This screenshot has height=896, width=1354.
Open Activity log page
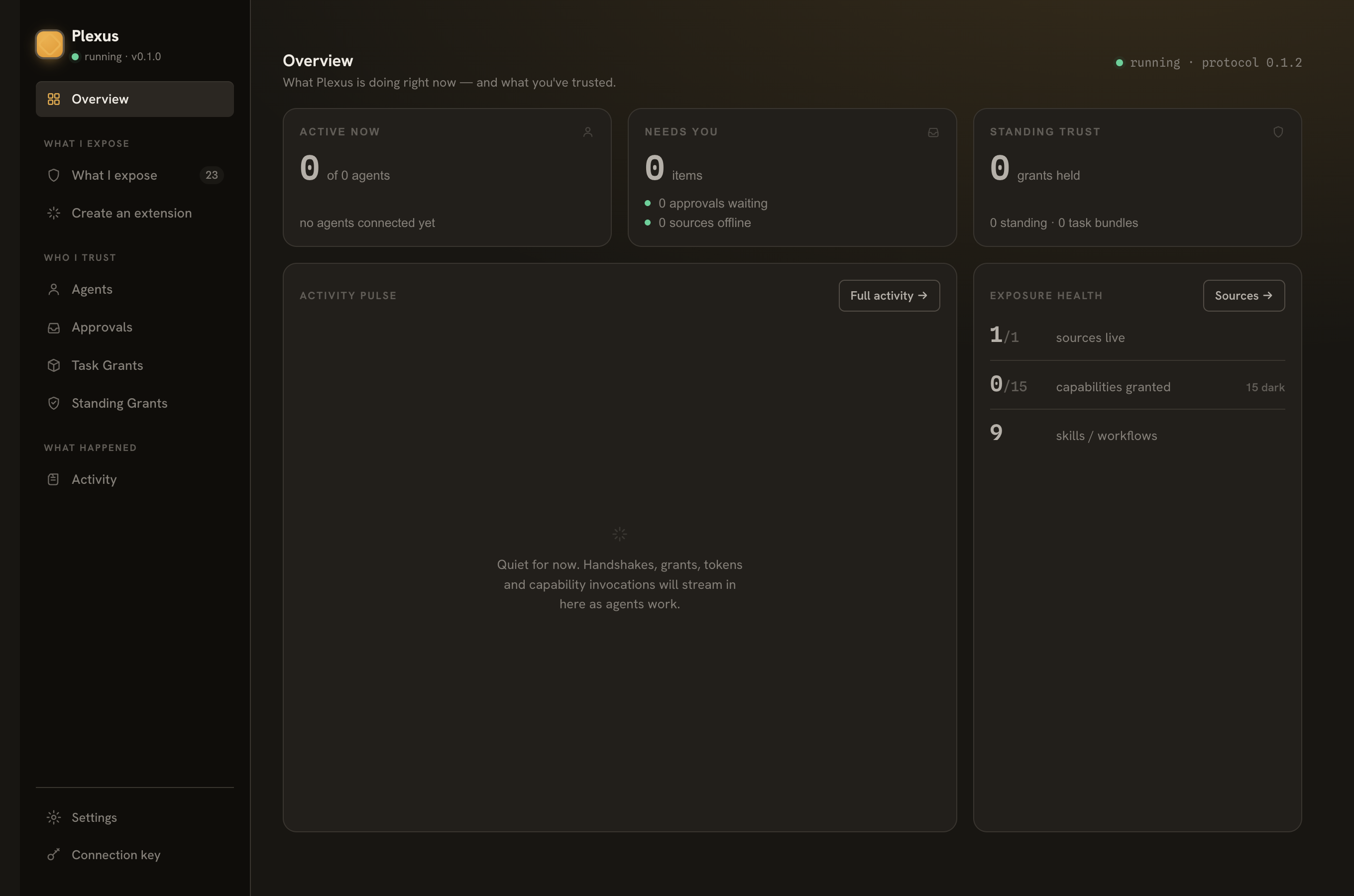pyautogui.click(x=134, y=479)
